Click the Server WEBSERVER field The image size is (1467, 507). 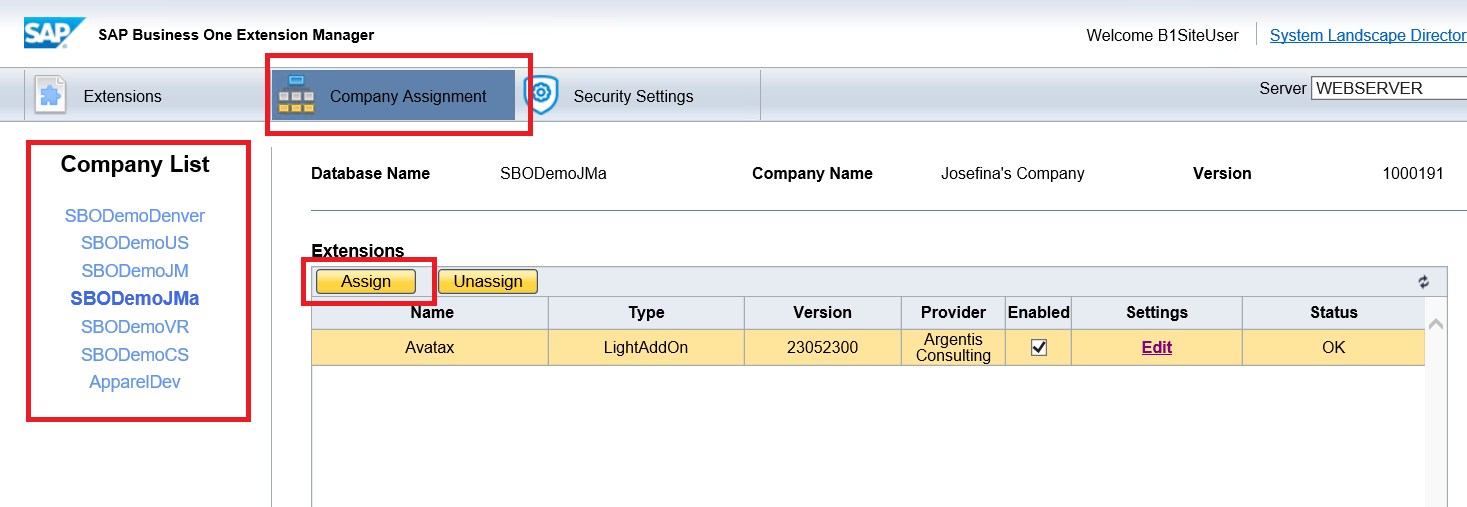point(1389,88)
